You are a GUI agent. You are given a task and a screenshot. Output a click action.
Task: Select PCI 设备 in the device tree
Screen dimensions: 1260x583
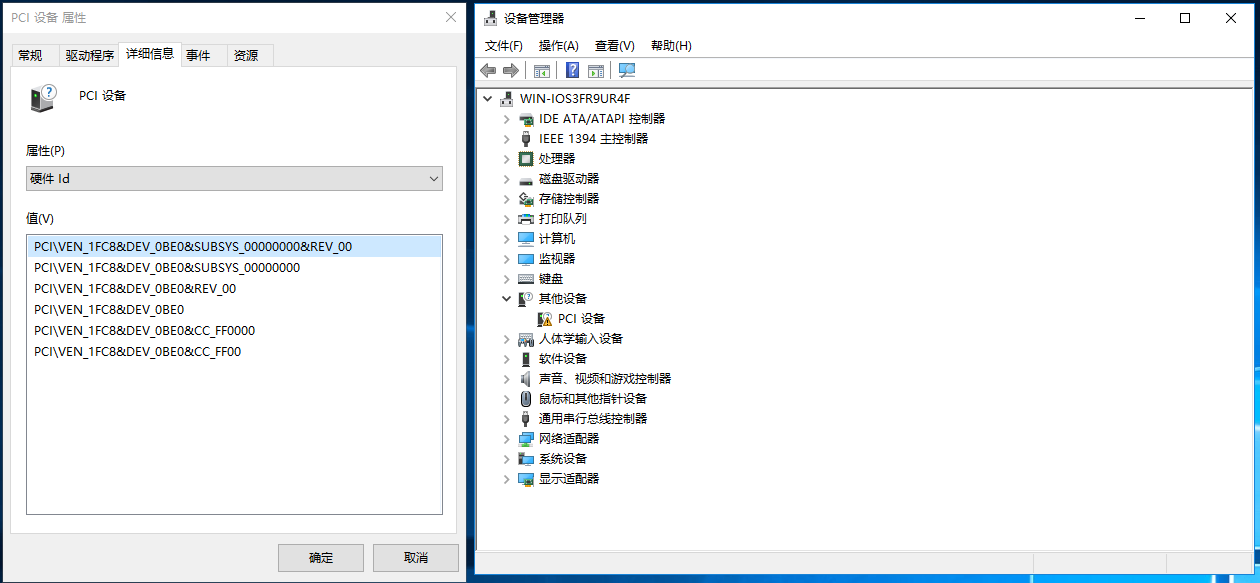tap(582, 318)
